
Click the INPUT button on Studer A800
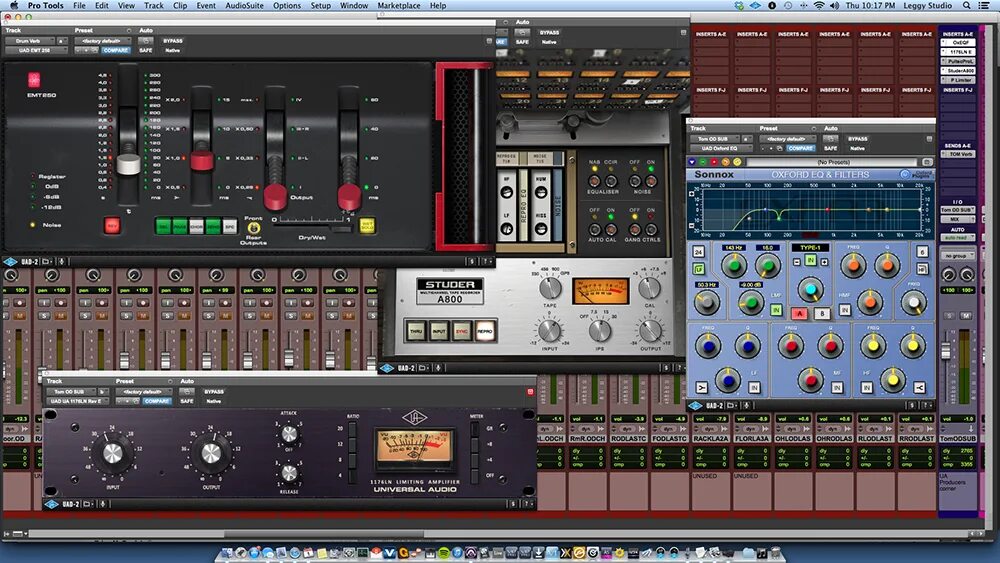point(439,330)
